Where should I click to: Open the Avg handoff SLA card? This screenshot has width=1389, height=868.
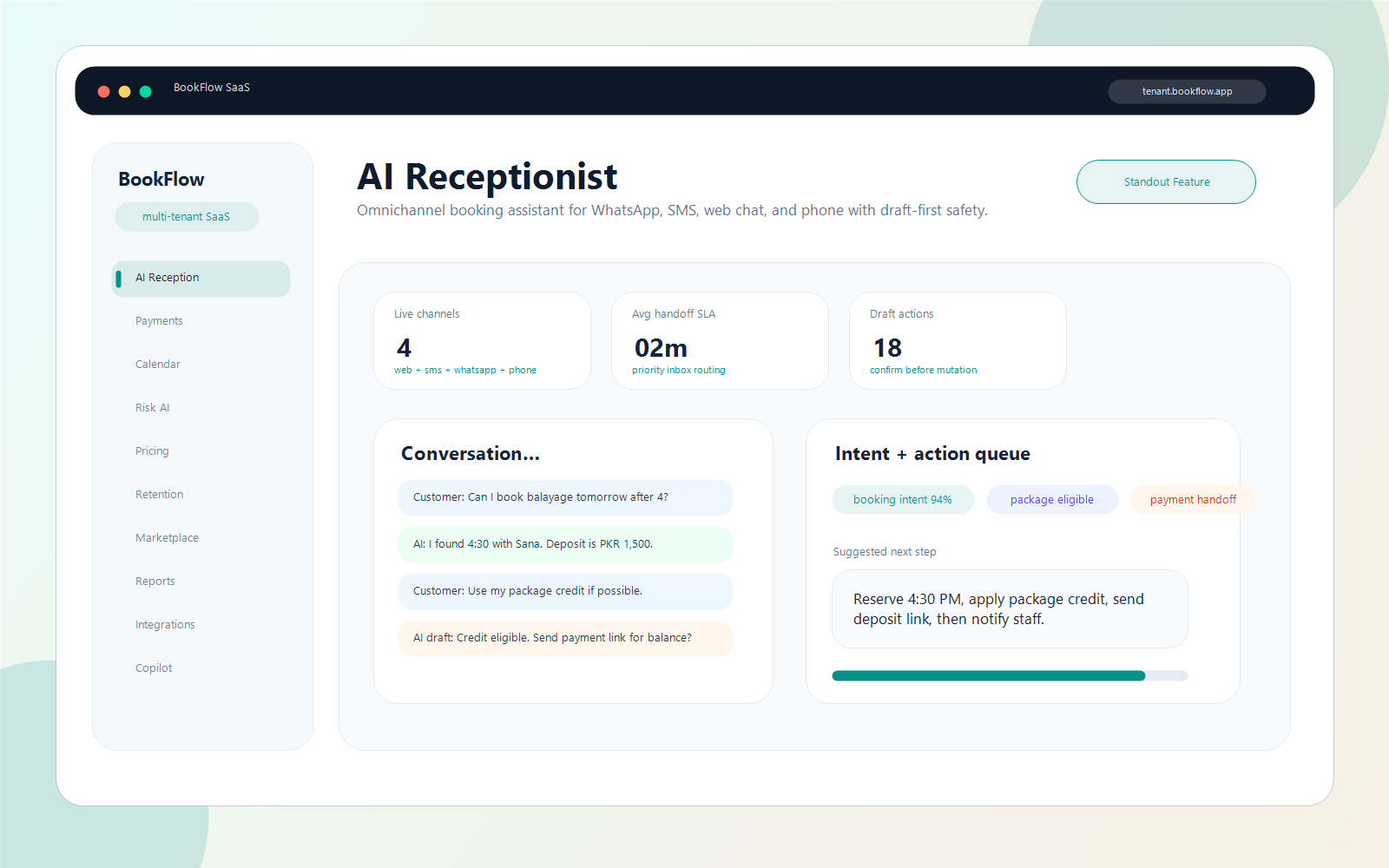click(720, 340)
